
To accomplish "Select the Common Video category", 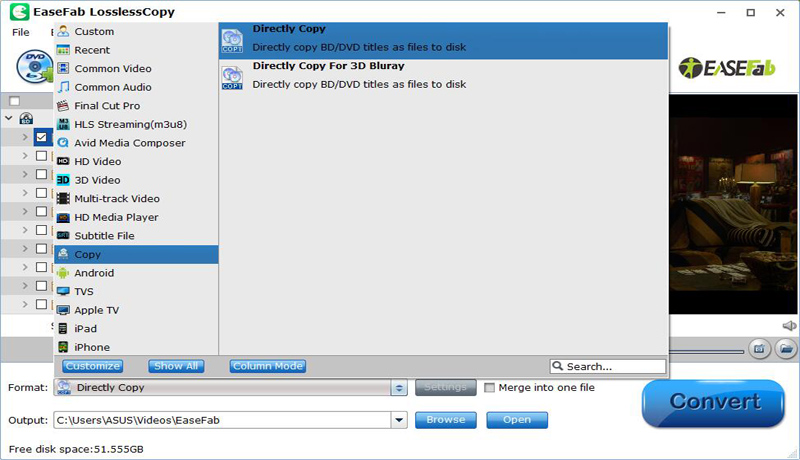I will [x=136, y=68].
